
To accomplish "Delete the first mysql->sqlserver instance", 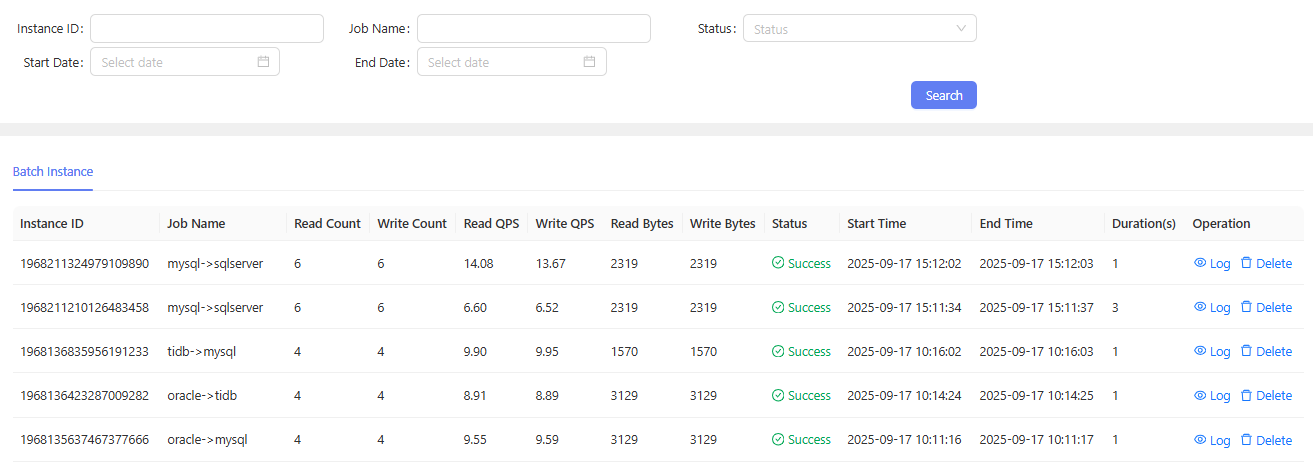I will pyautogui.click(x=1266, y=263).
